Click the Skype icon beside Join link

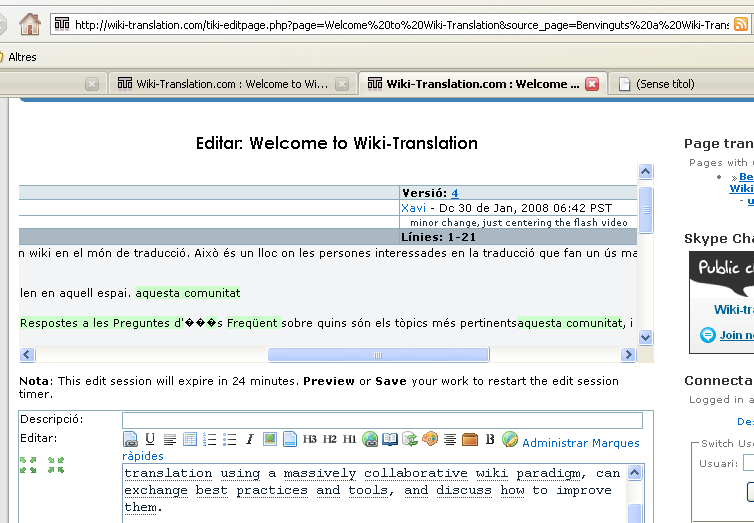click(x=707, y=335)
